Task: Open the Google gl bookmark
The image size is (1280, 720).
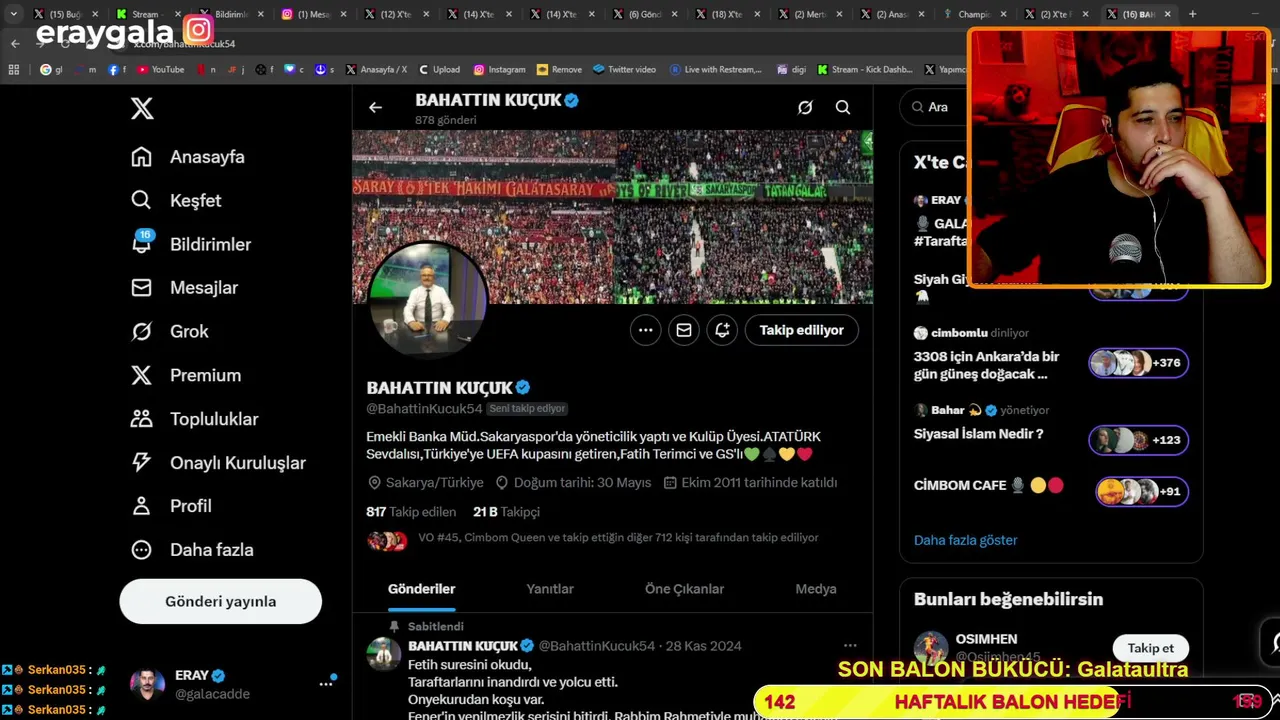Action: tap(52, 69)
